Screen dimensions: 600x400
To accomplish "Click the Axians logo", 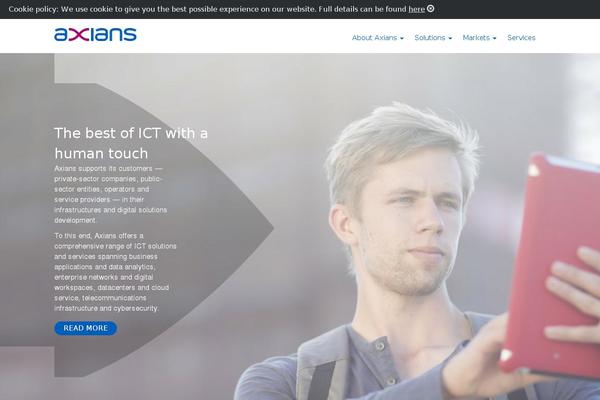I will point(95,34).
